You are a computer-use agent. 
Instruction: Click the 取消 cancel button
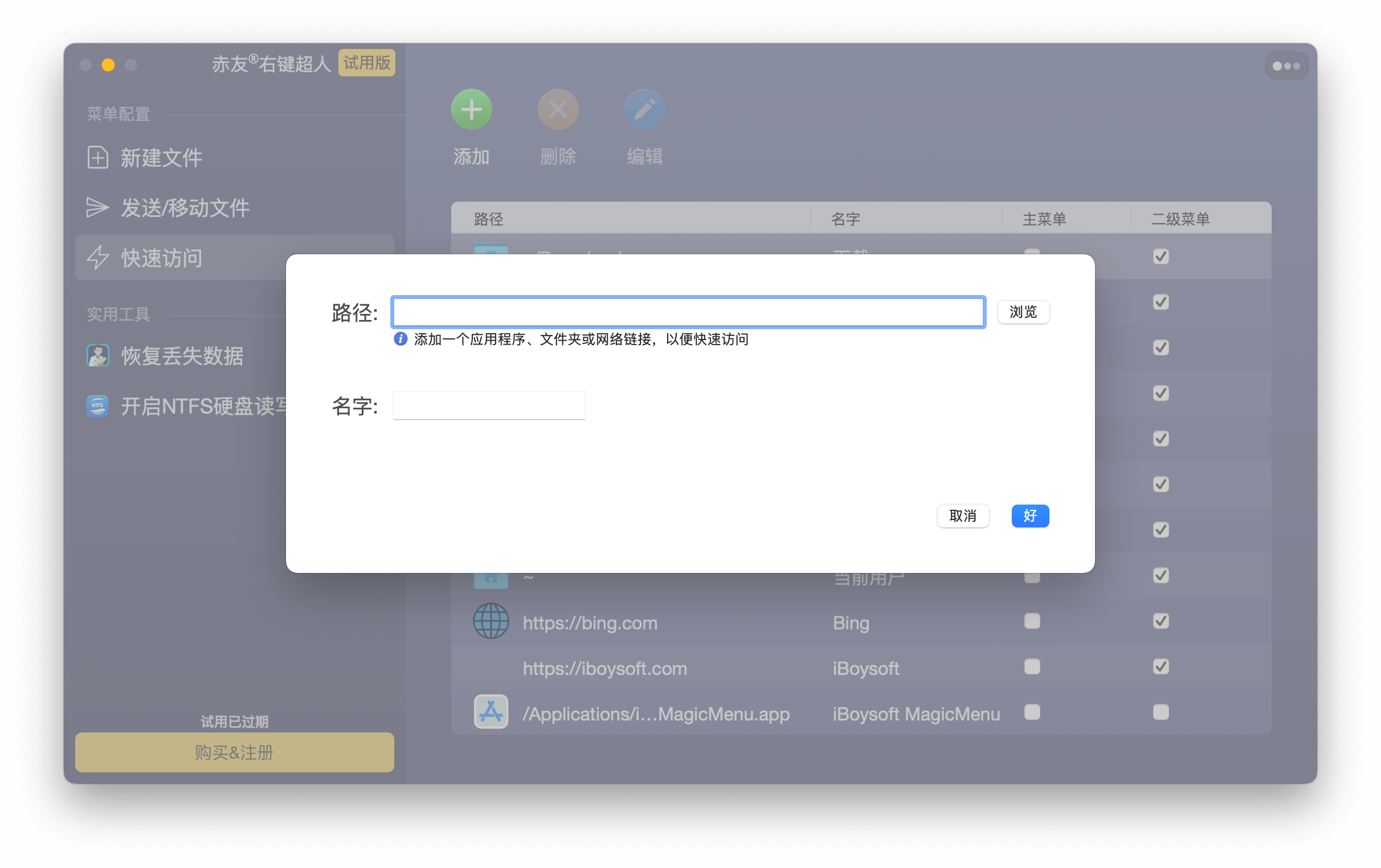(962, 516)
